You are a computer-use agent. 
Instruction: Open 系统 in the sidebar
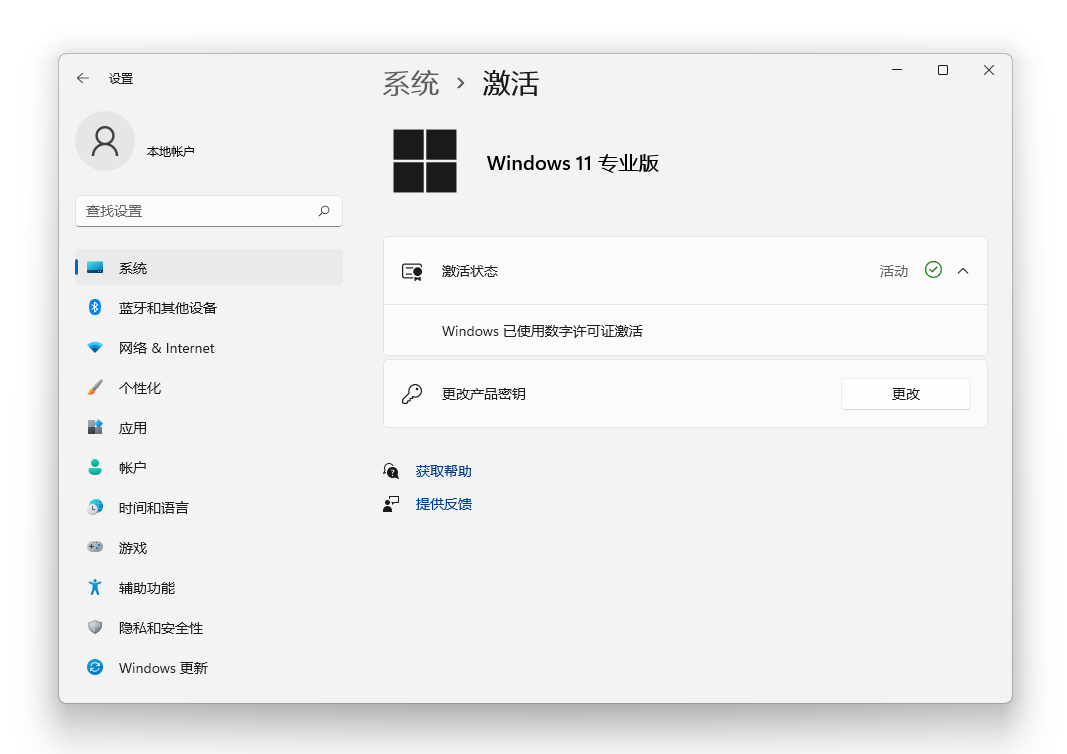[x=209, y=267]
